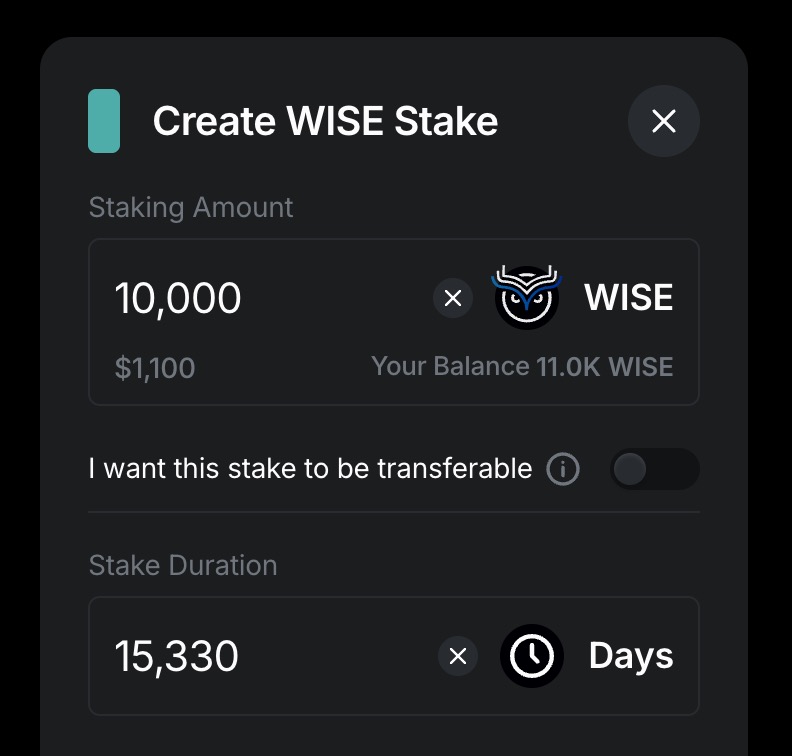This screenshot has width=792, height=756.
Task: Open the transferable stake info icon
Action: 563,469
